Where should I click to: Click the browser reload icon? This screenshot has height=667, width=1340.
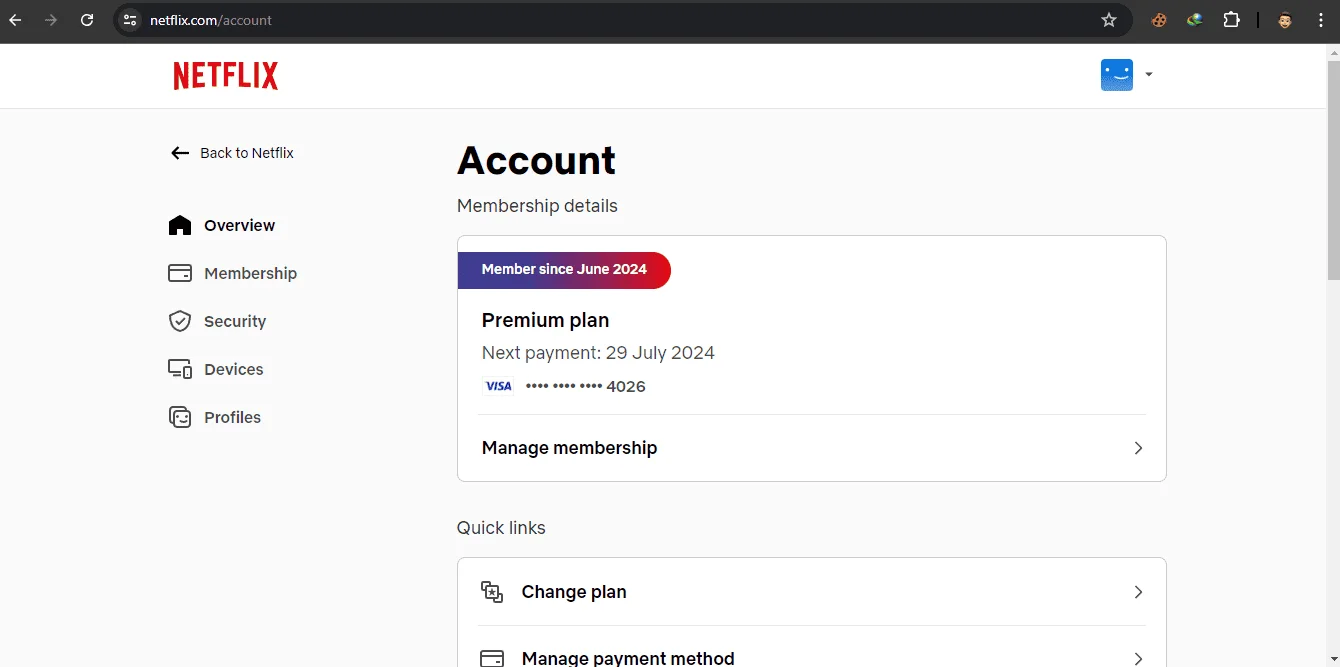(87, 20)
